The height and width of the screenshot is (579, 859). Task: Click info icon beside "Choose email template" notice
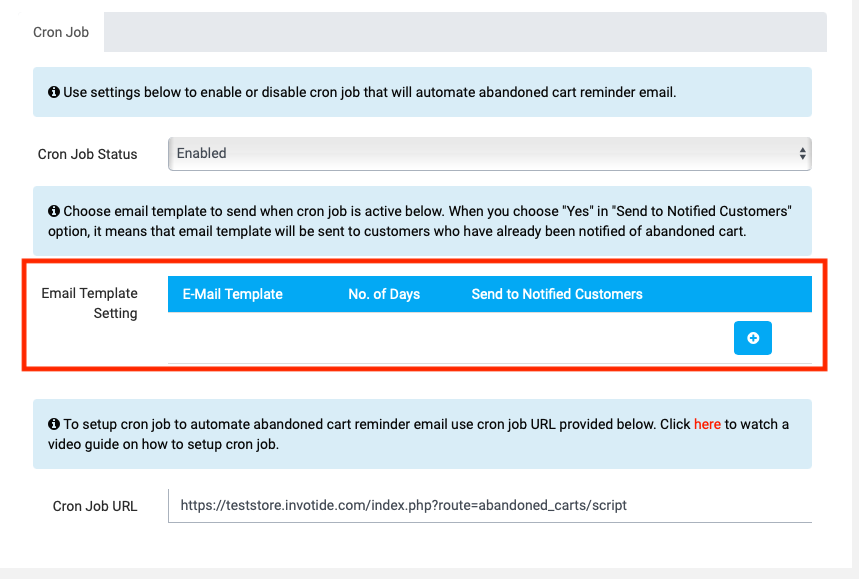pos(54,212)
